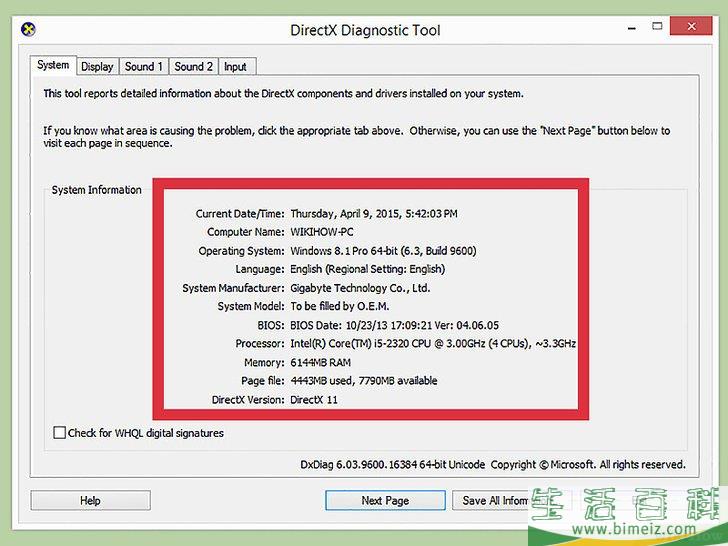Screen dimensions: 728x546
Task: Click the date value 'Thursday, April 9, 2015, 5:42:03 PM'
Action: [374, 214]
